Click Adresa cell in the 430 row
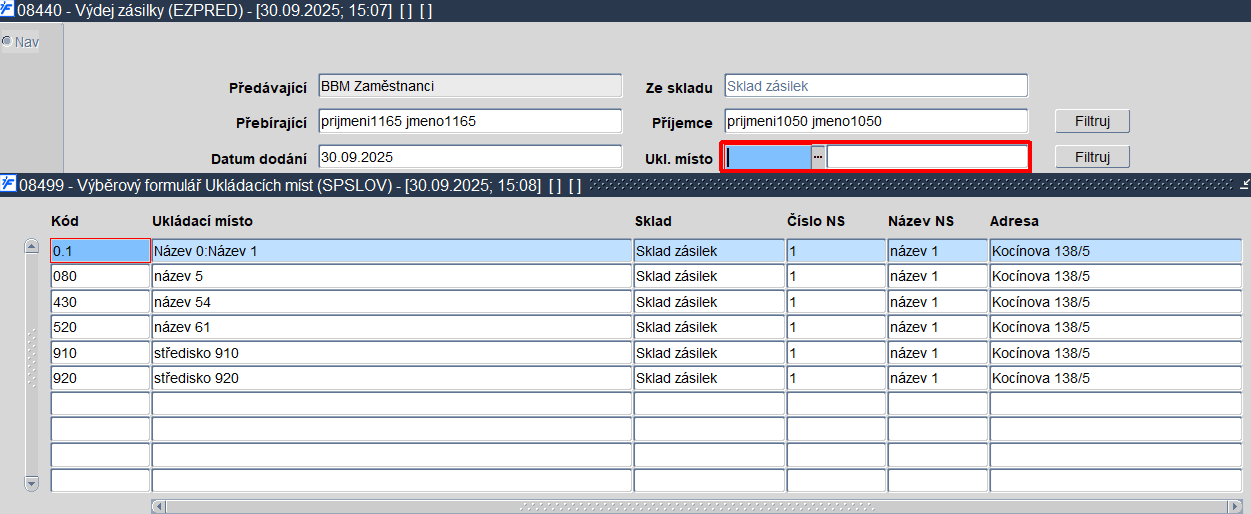 click(1115, 301)
